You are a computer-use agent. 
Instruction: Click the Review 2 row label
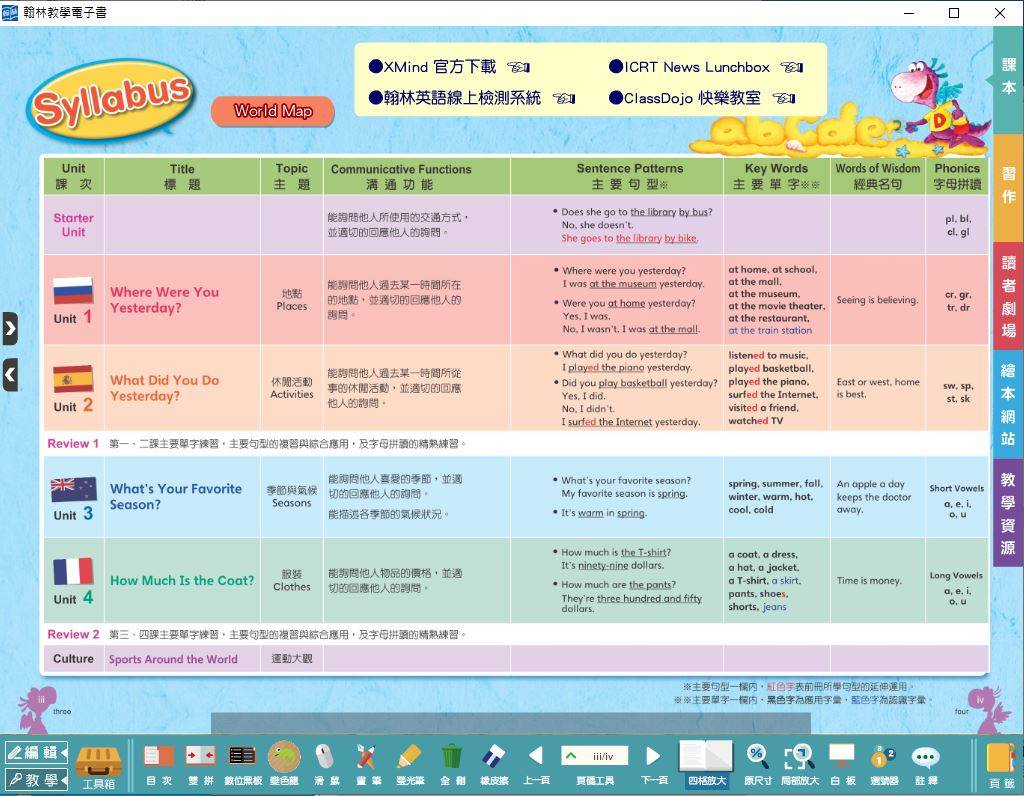[x=73, y=634]
